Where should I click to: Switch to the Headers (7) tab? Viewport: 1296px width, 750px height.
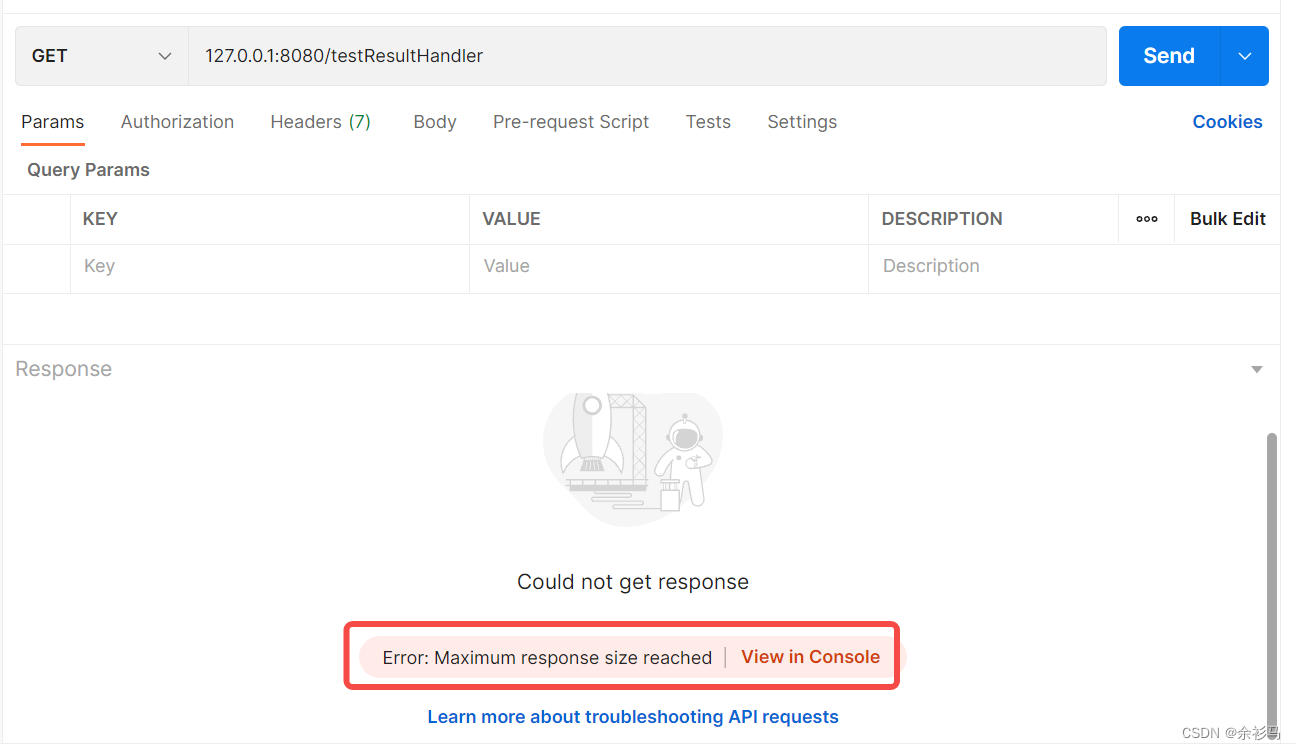(320, 121)
